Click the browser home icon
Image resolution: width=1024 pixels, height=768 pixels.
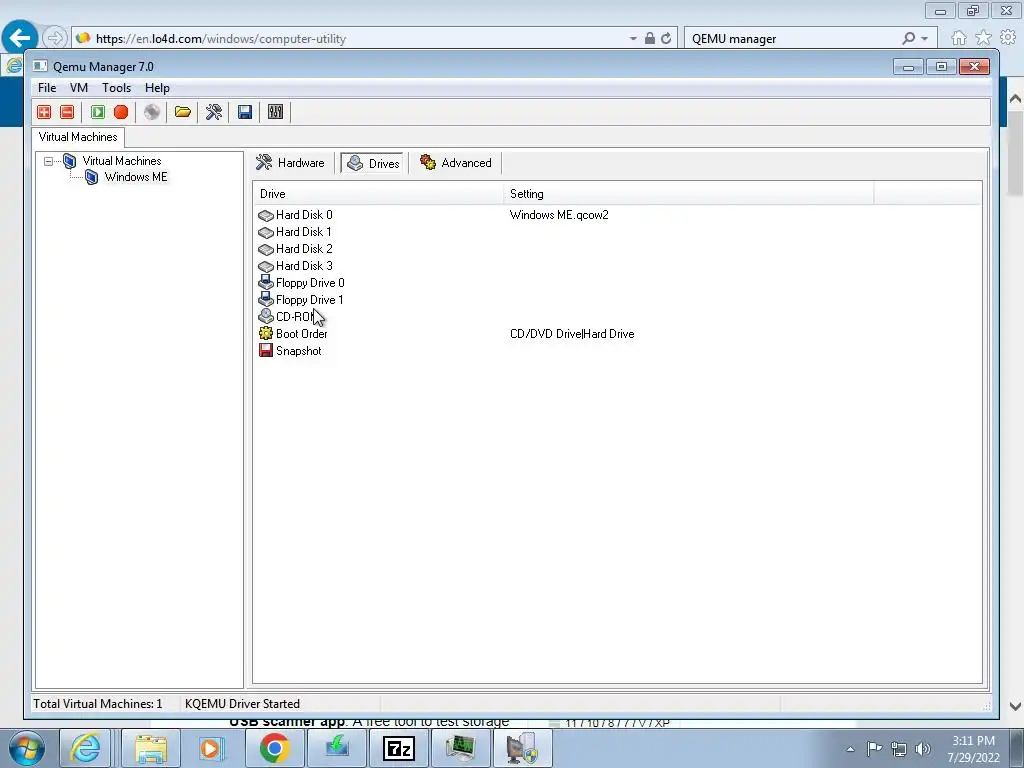click(959, 38)
